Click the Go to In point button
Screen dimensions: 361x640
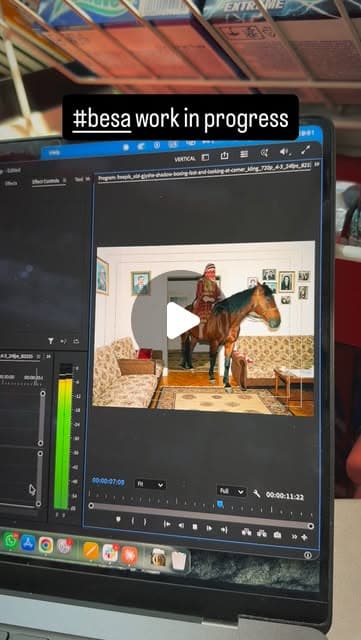pos(167,524)
